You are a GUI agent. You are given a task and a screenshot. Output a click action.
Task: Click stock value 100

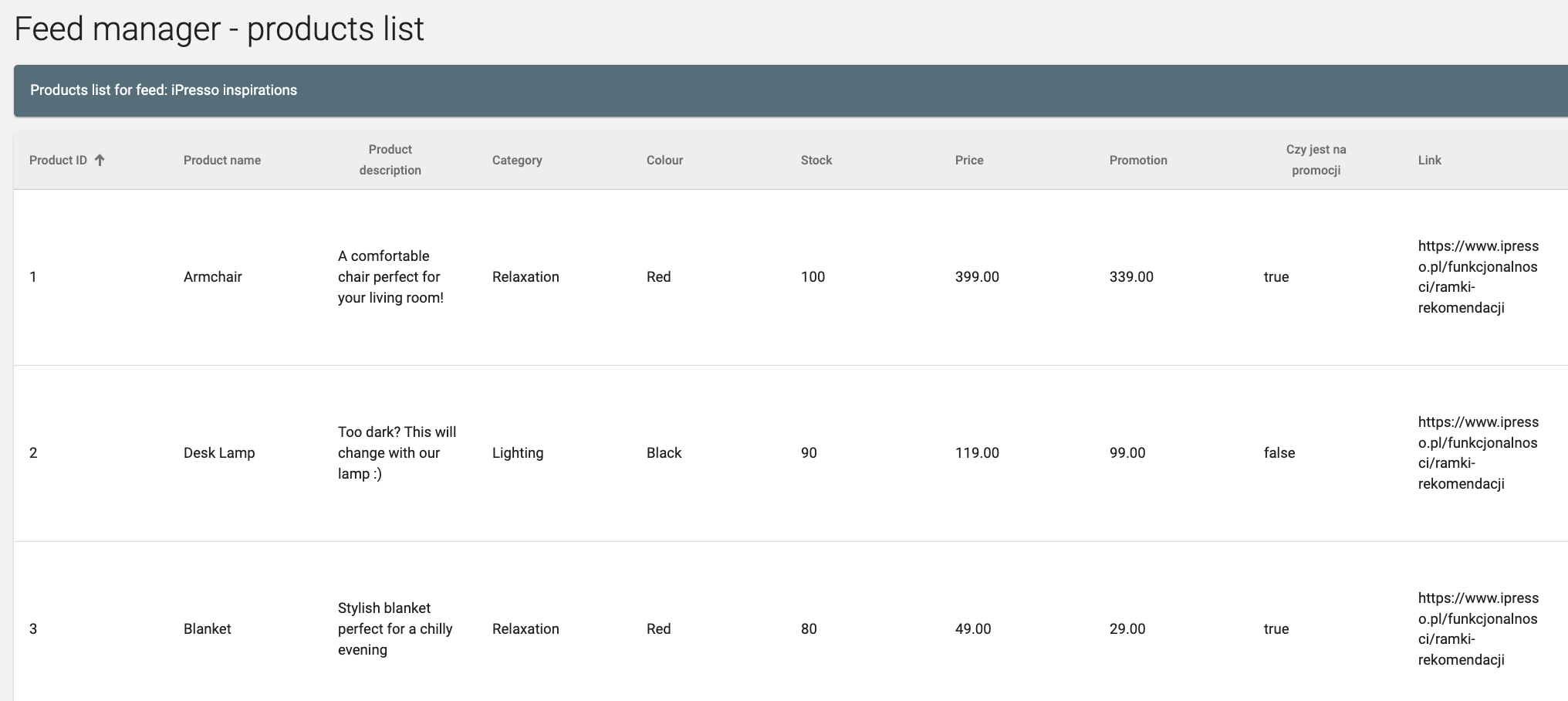pyautogui.click(x=813, y=276)
